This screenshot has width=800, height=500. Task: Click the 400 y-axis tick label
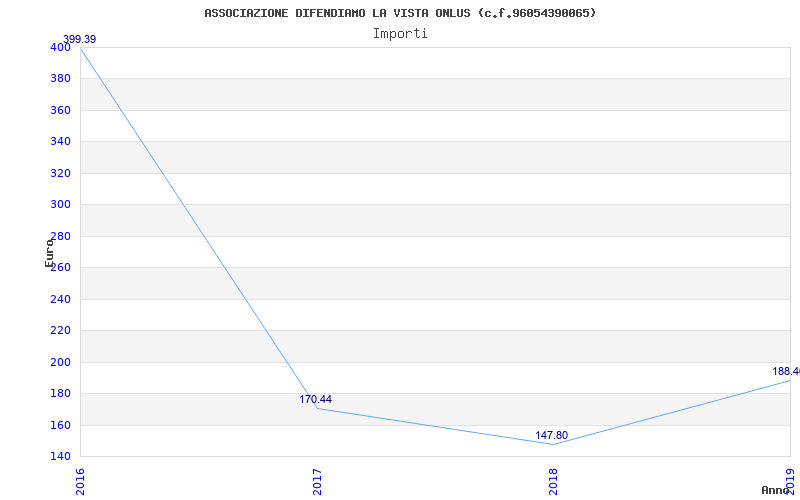point(60,47)
